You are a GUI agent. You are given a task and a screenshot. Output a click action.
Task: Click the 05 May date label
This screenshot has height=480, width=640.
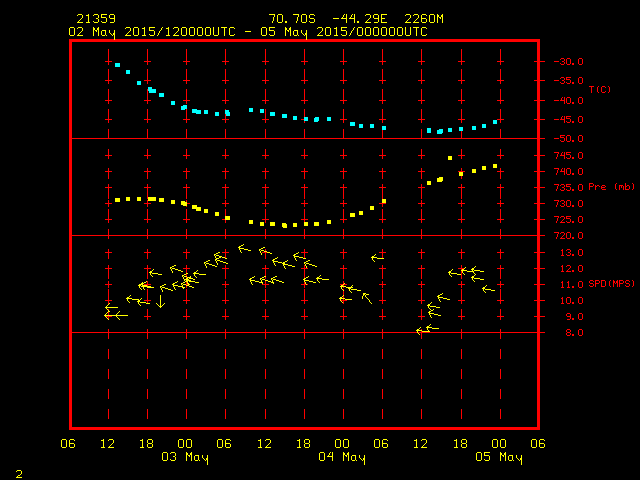point(499,457)
